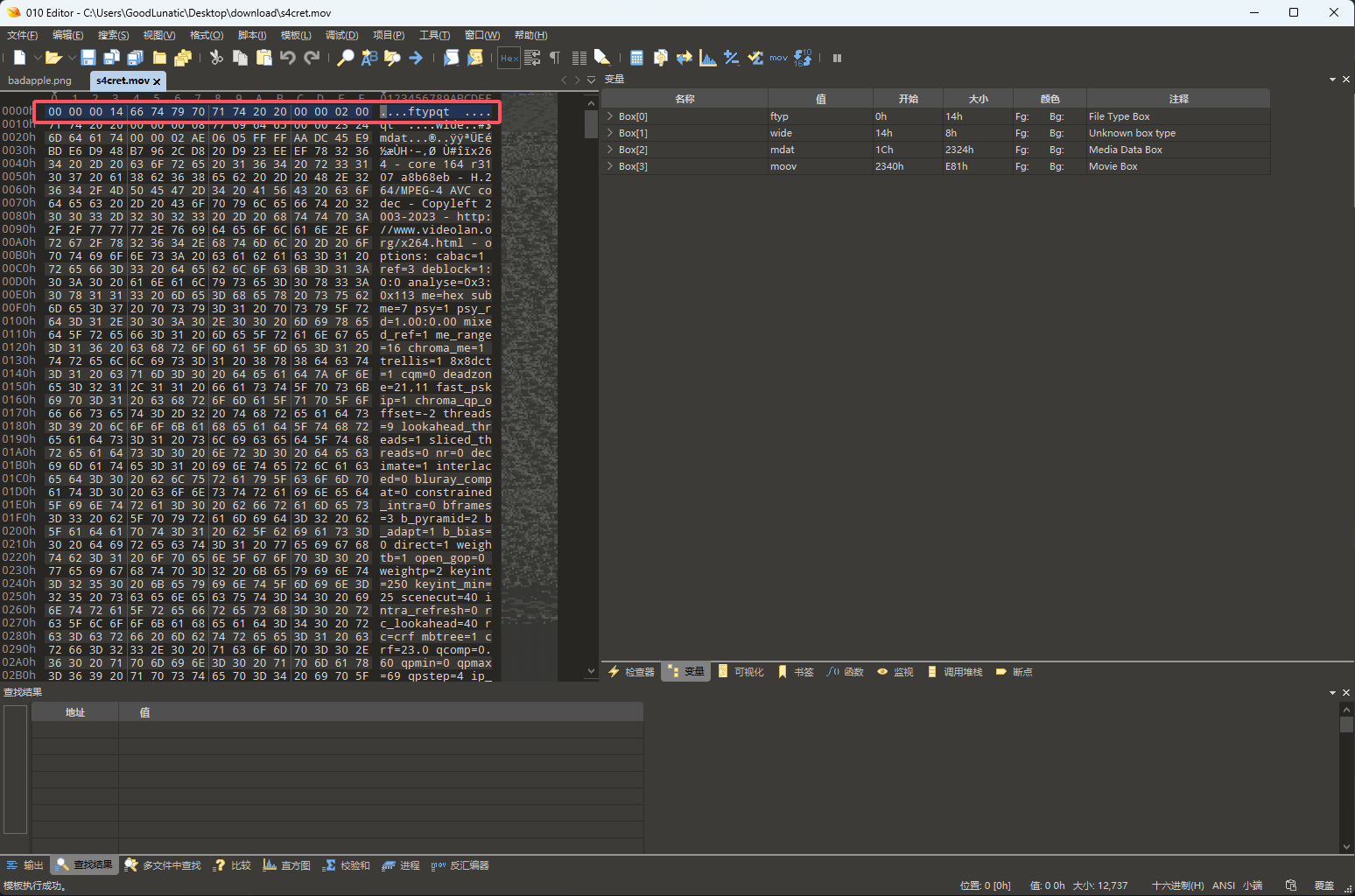Click the Paste clipboard icon
Image resolution: width=1355 pixels, height=896 pixels.
[x=263, y=58]
